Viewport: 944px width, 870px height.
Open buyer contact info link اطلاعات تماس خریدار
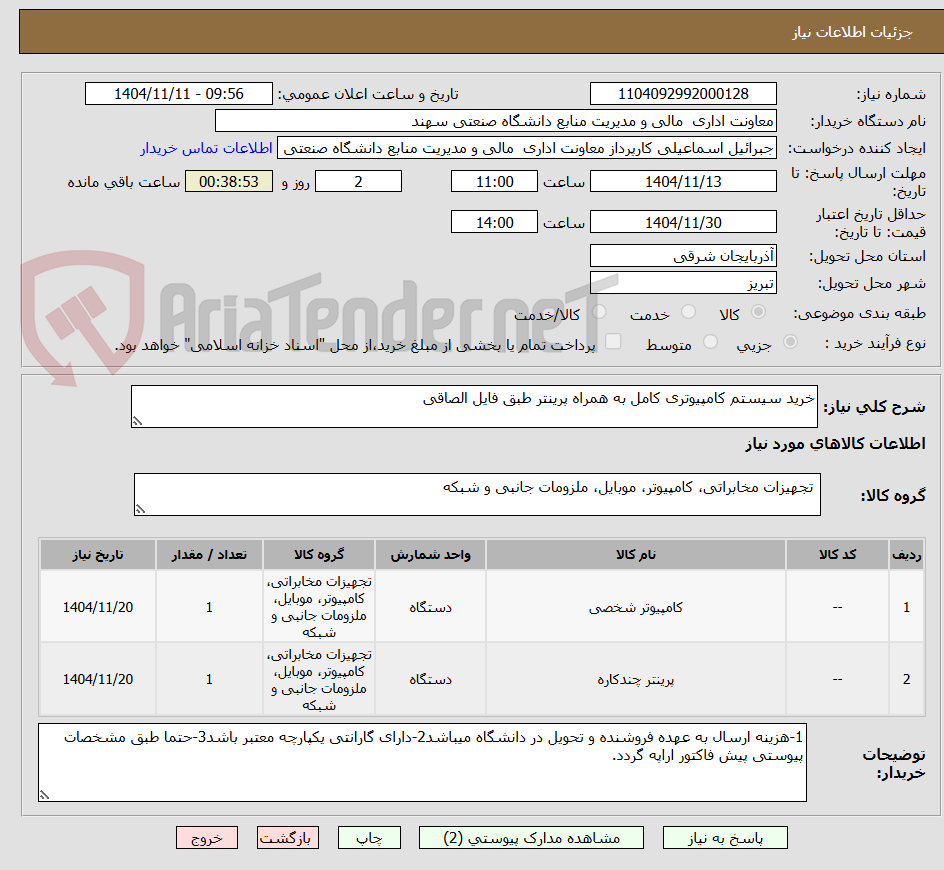click(x=206, y=148)
